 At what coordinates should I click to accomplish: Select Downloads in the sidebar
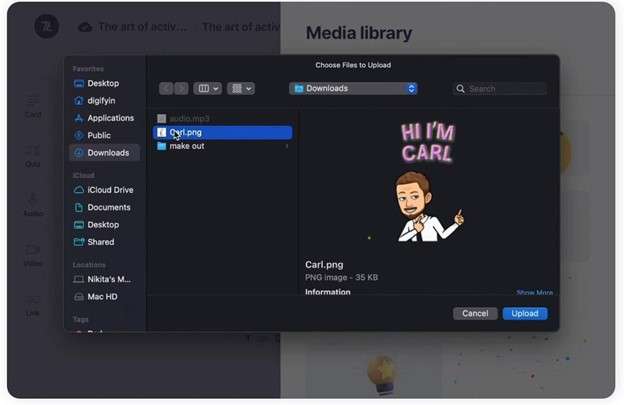[105, 153]
